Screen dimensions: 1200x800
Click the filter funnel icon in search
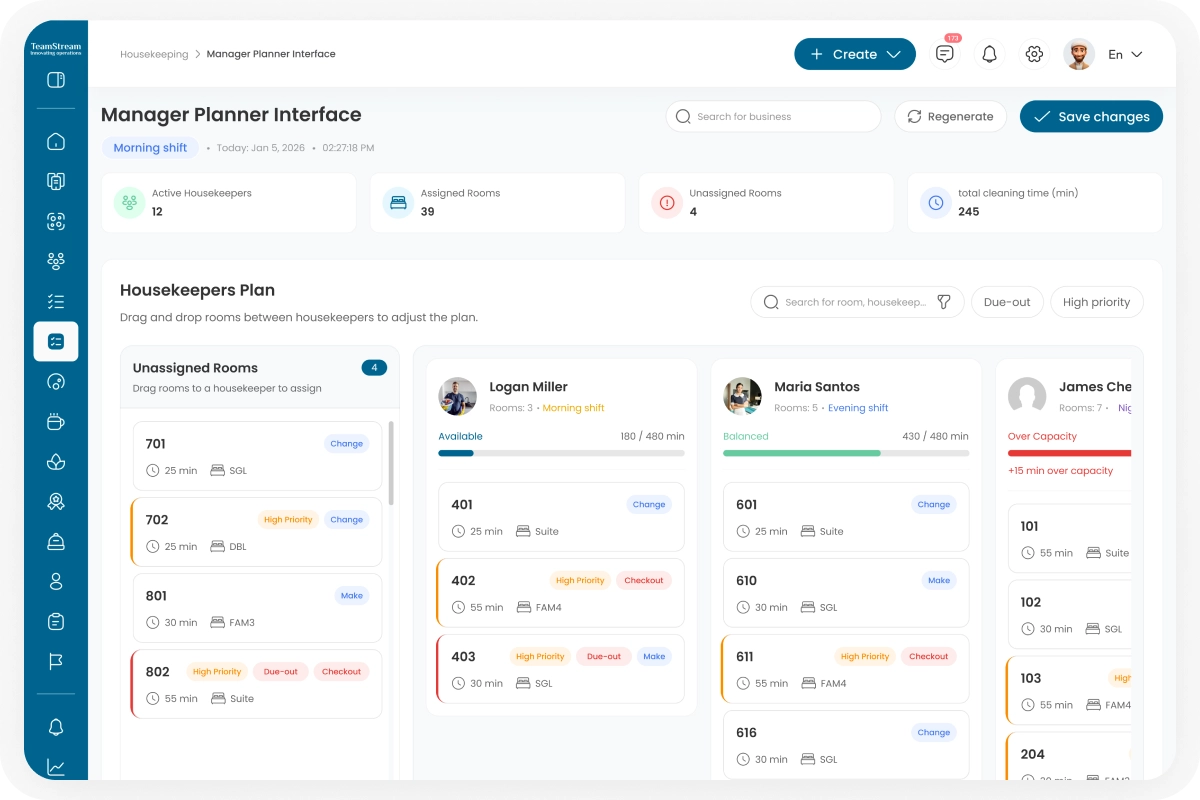943,302
